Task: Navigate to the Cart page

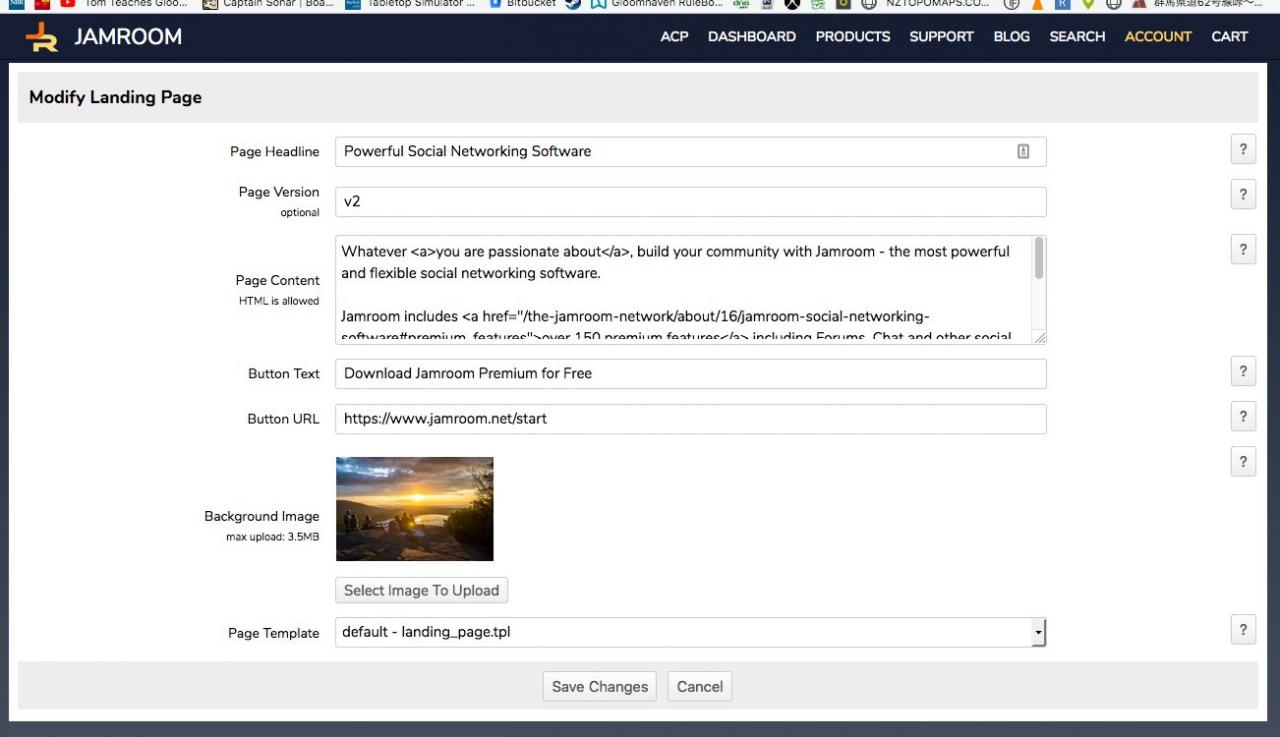Action: tap(1229, 37)
